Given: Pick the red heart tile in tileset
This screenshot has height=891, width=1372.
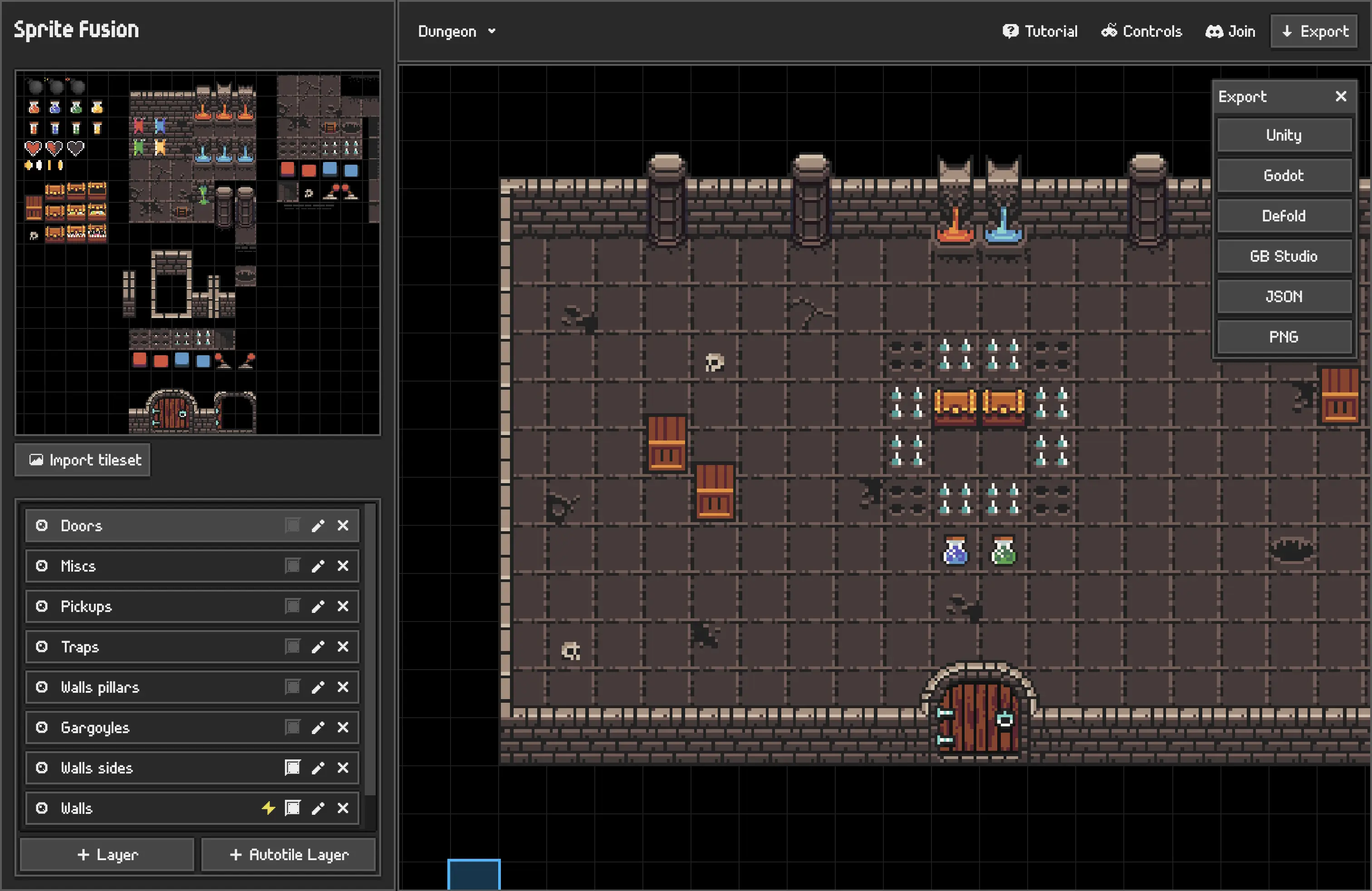Looking at the screenshot, I should pyautogui.click(x=33, y=149).
